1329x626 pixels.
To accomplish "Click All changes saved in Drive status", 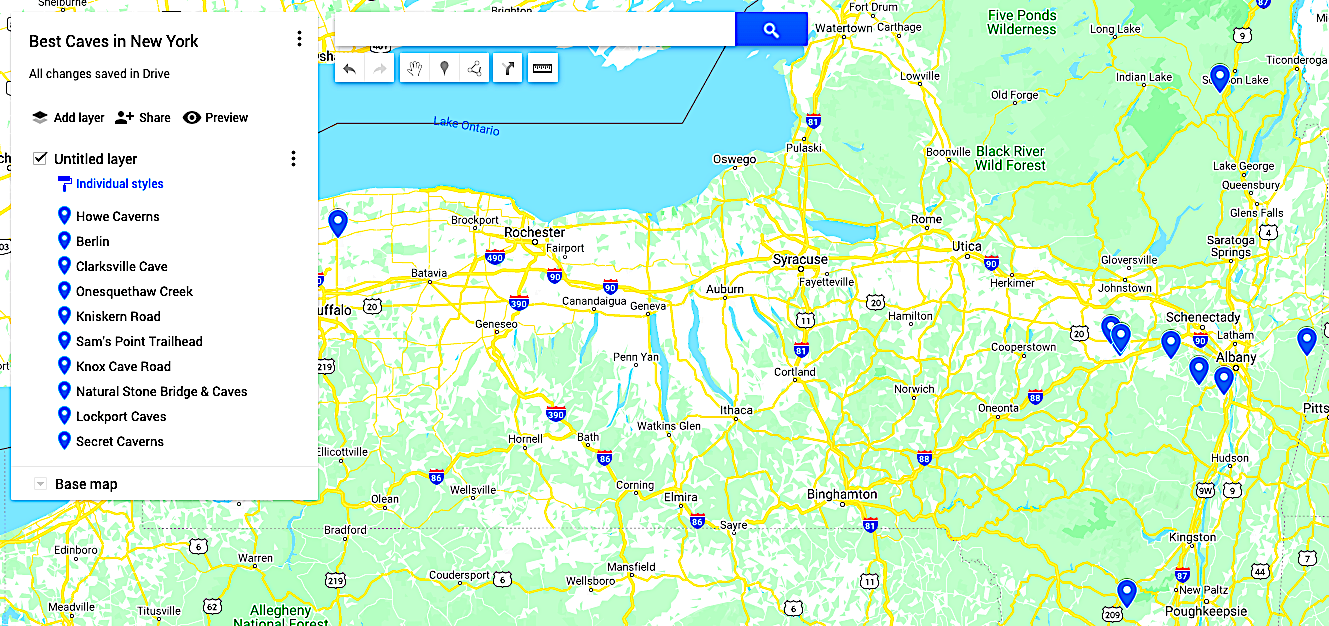I will point(99,74).
